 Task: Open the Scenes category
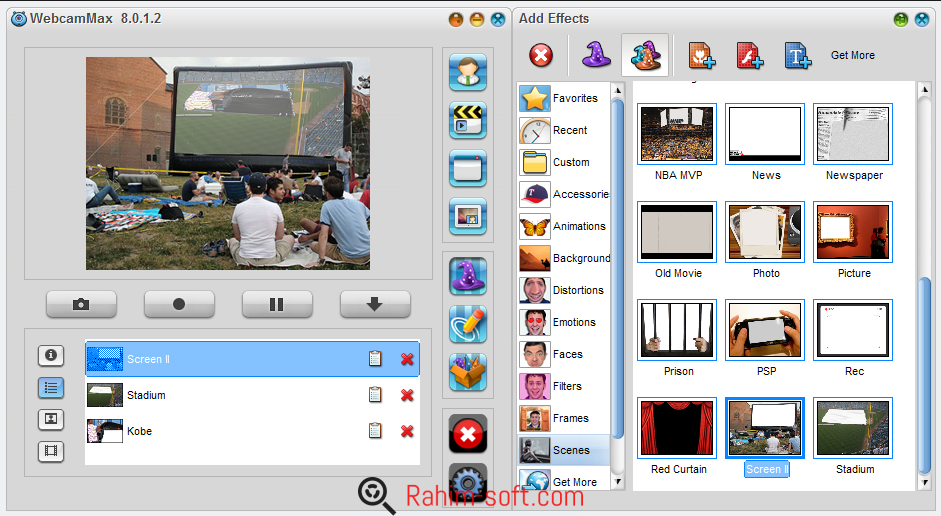click(564, 450)
